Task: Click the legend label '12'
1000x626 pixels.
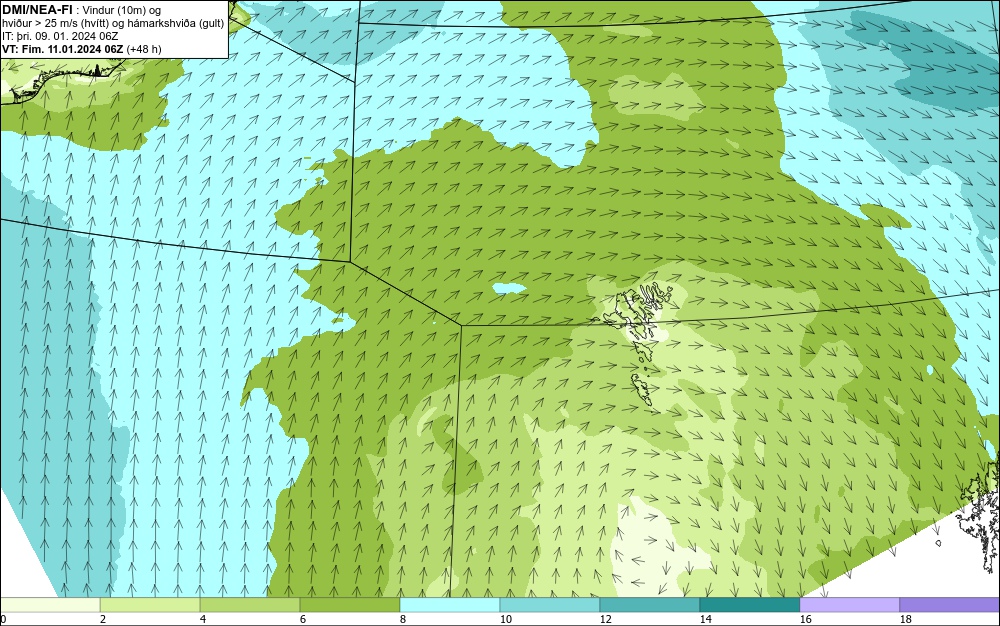Action: pos(605,619)
